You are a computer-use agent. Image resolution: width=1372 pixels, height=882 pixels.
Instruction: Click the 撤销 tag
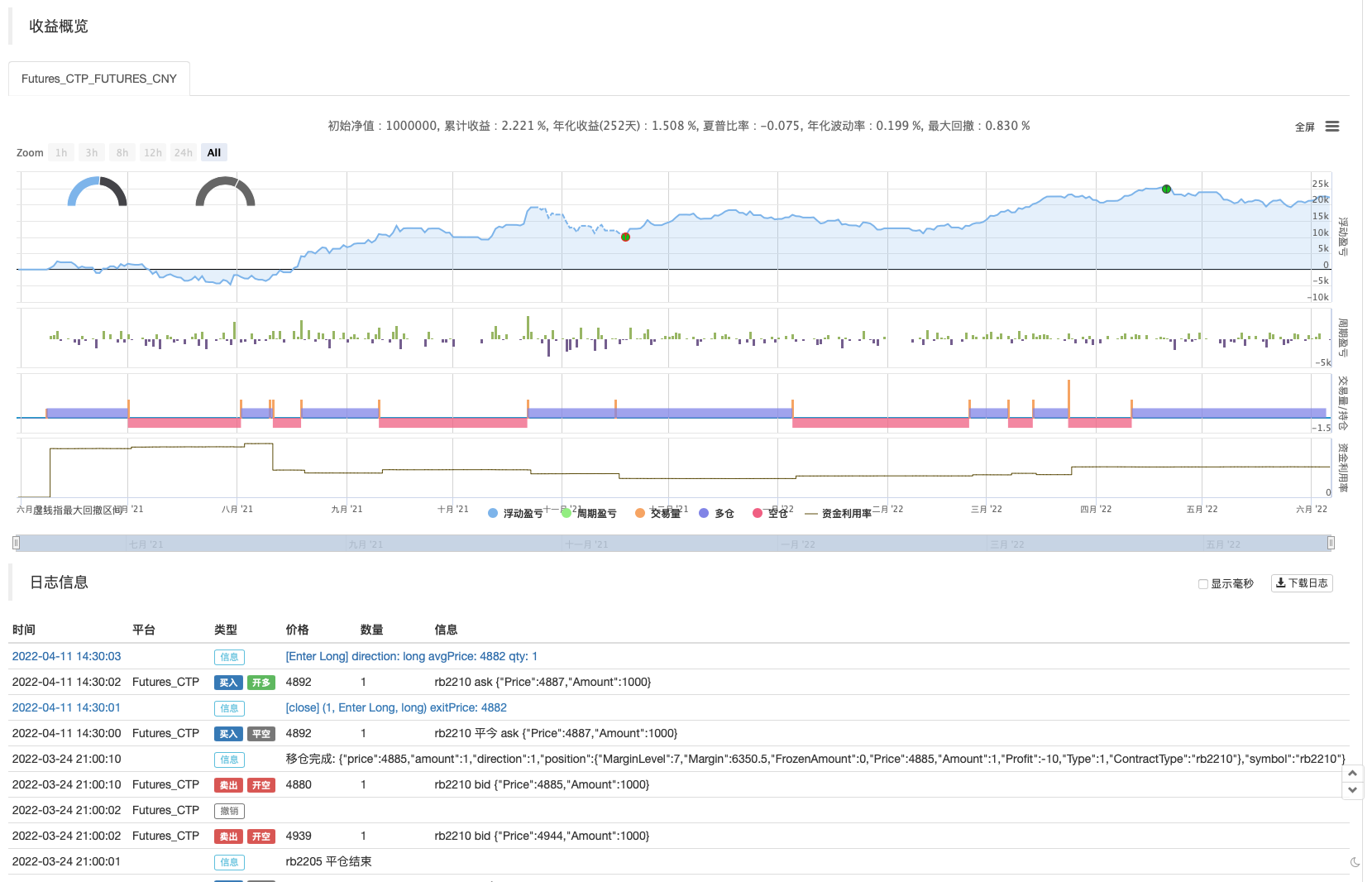(x=229, y=811)
